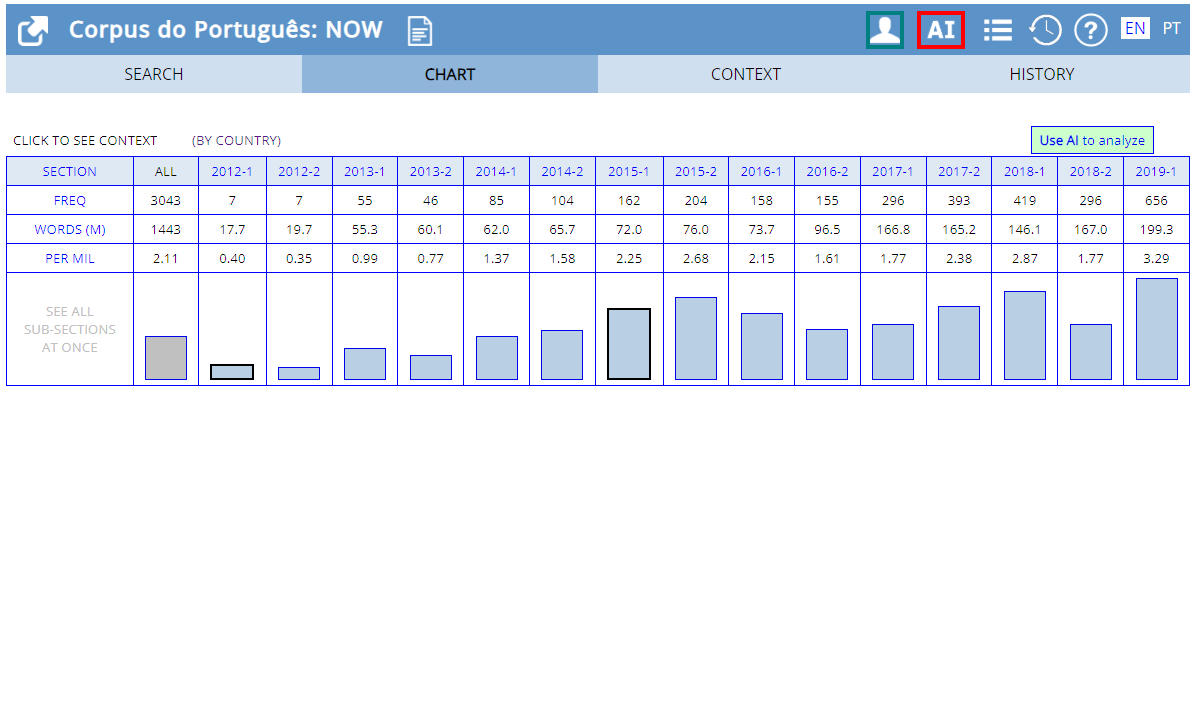Click the question mark help icon

[x=1090, y=30]
